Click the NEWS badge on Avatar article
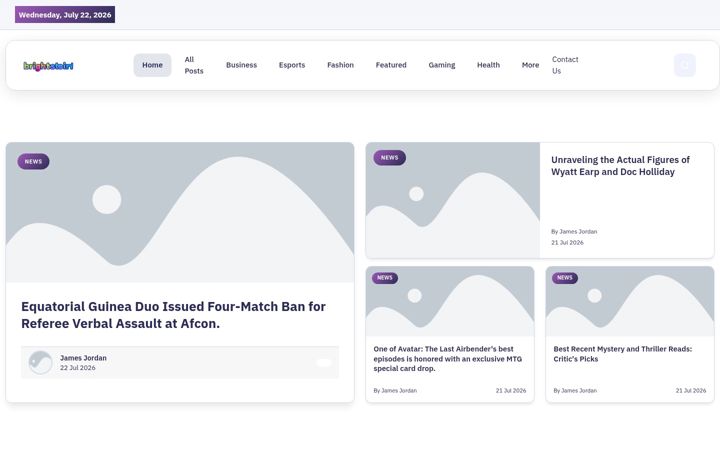 click(385, 278)
